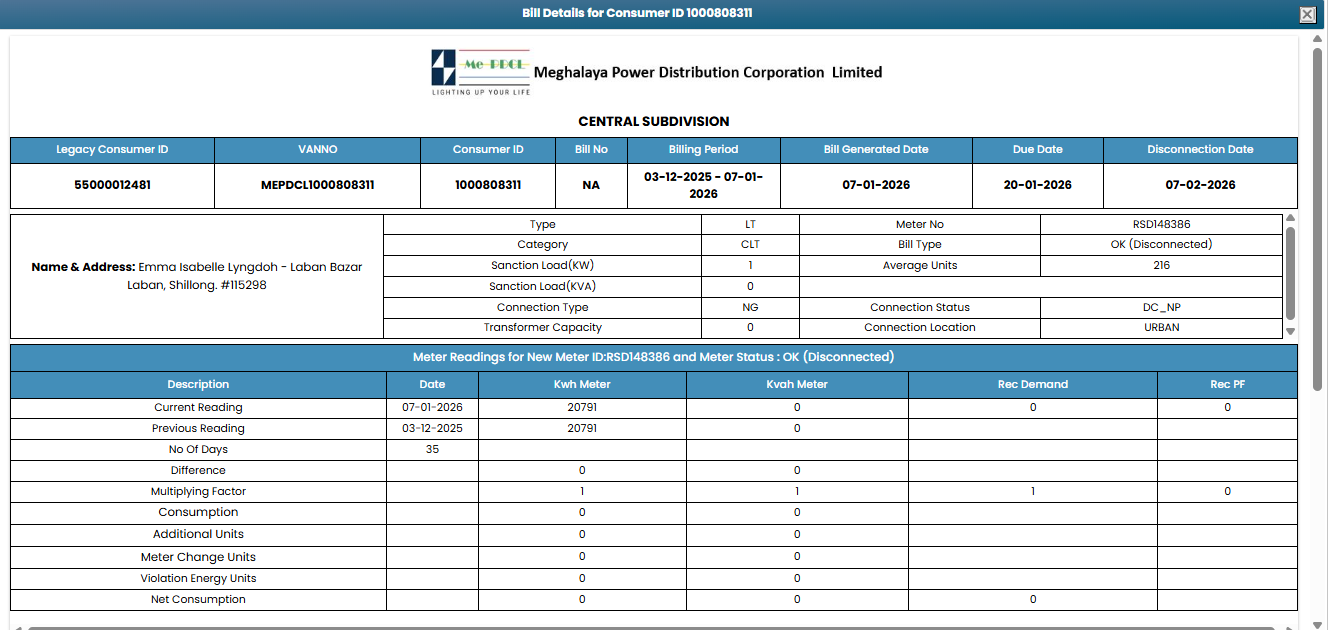This screenshot has height=630, width=1328.
Task: Close the Bill Details dialog
Action: pos(1307,14)
